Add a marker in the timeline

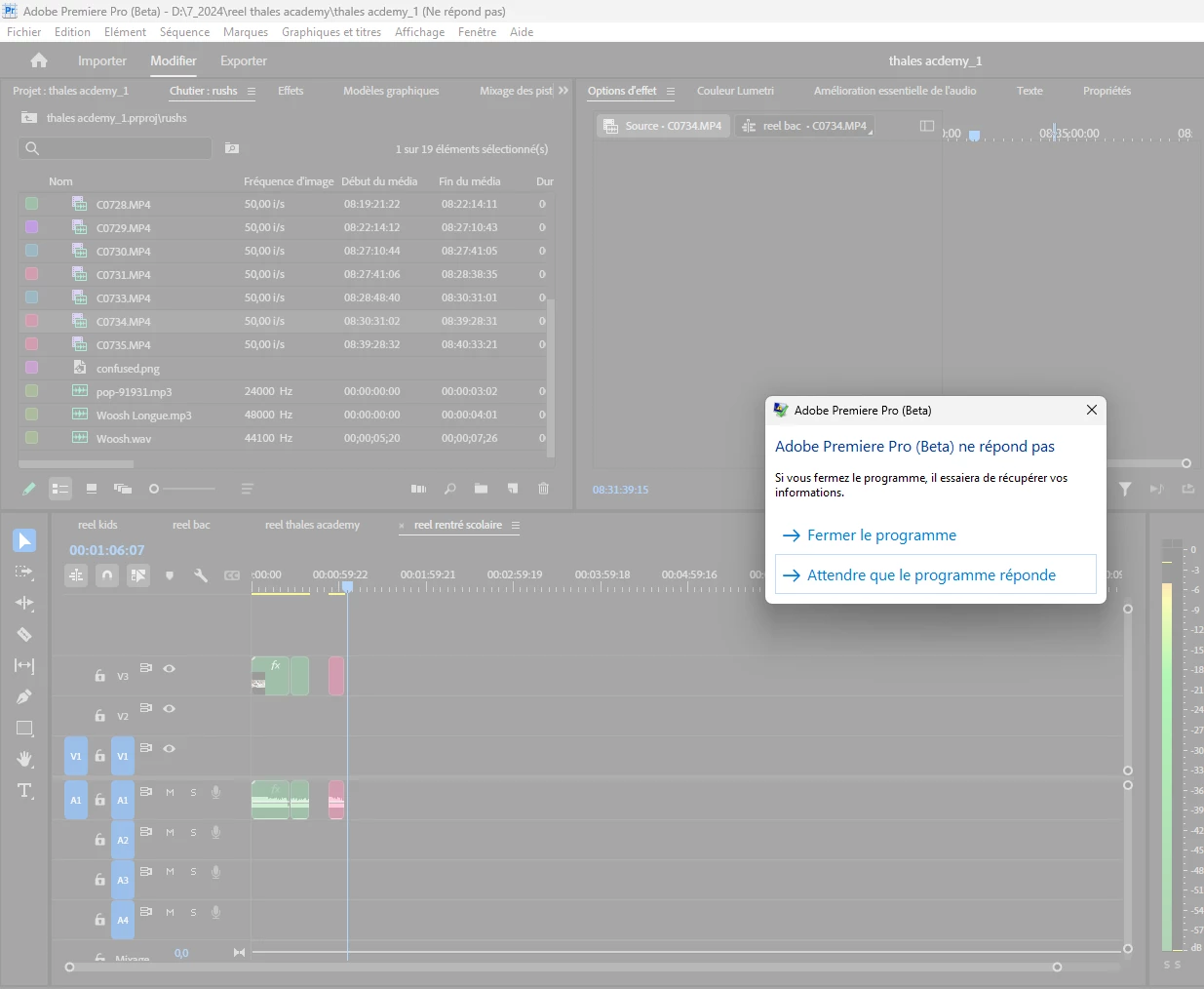170,575
